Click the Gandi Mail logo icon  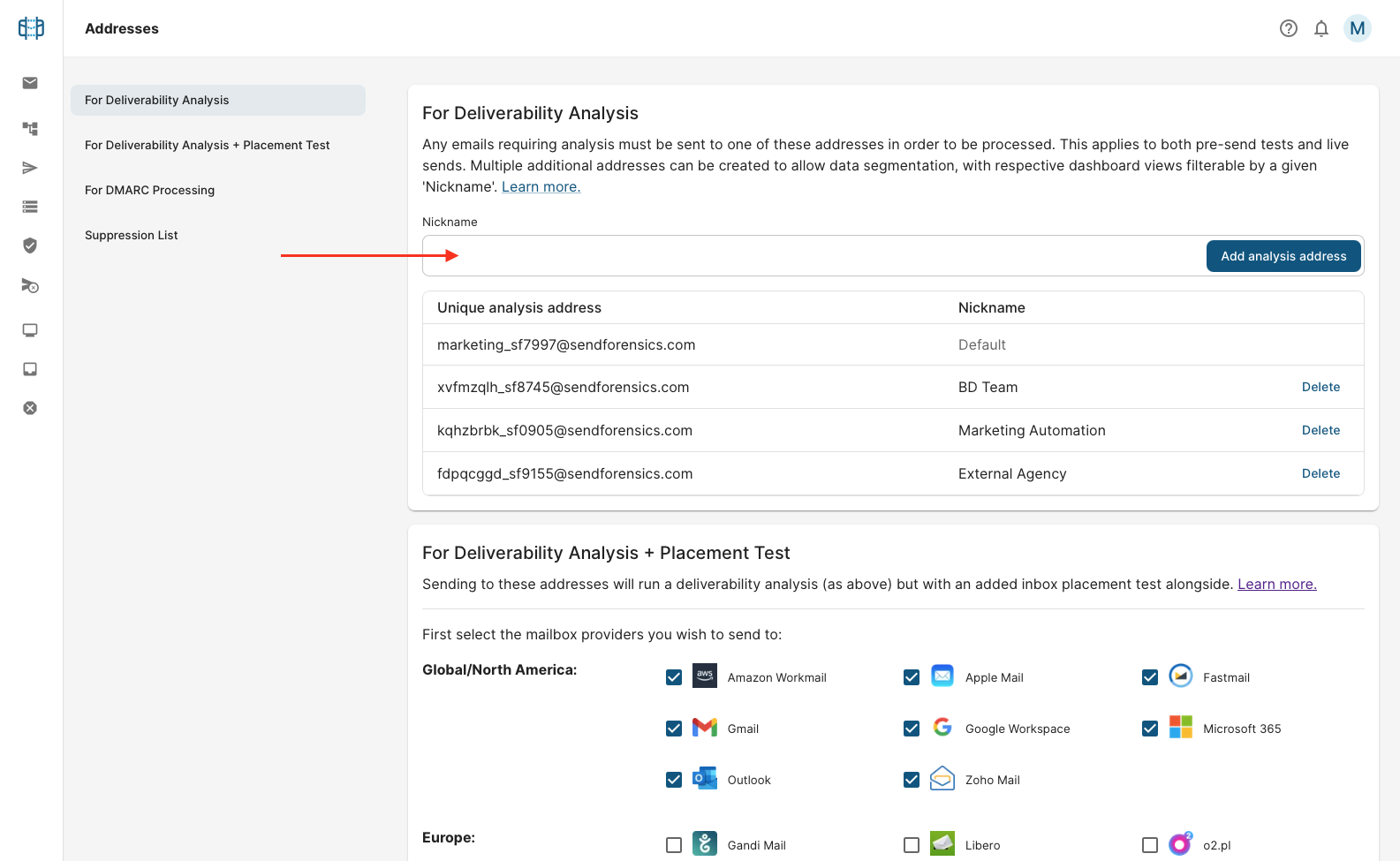pyautogui.click(x=705, y=843)
